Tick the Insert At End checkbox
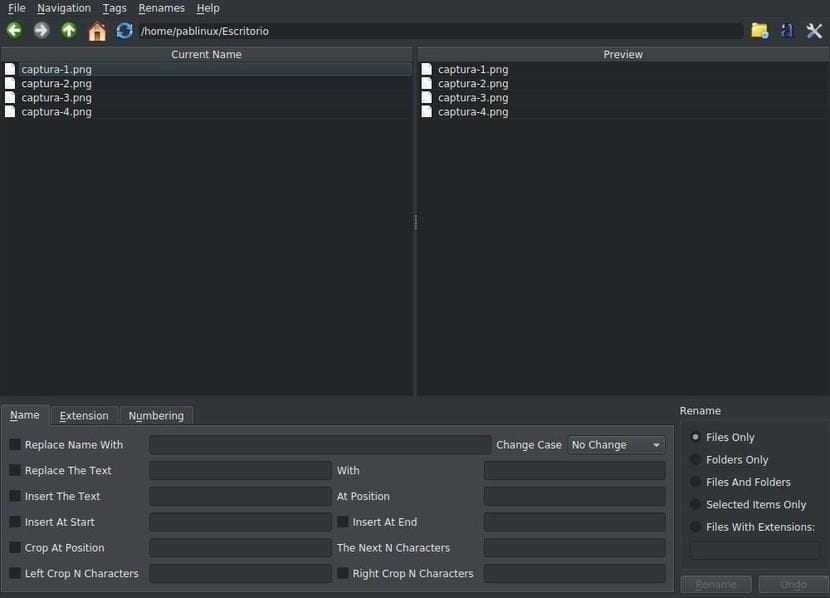 pyautogui.click(x=343, y=522)
